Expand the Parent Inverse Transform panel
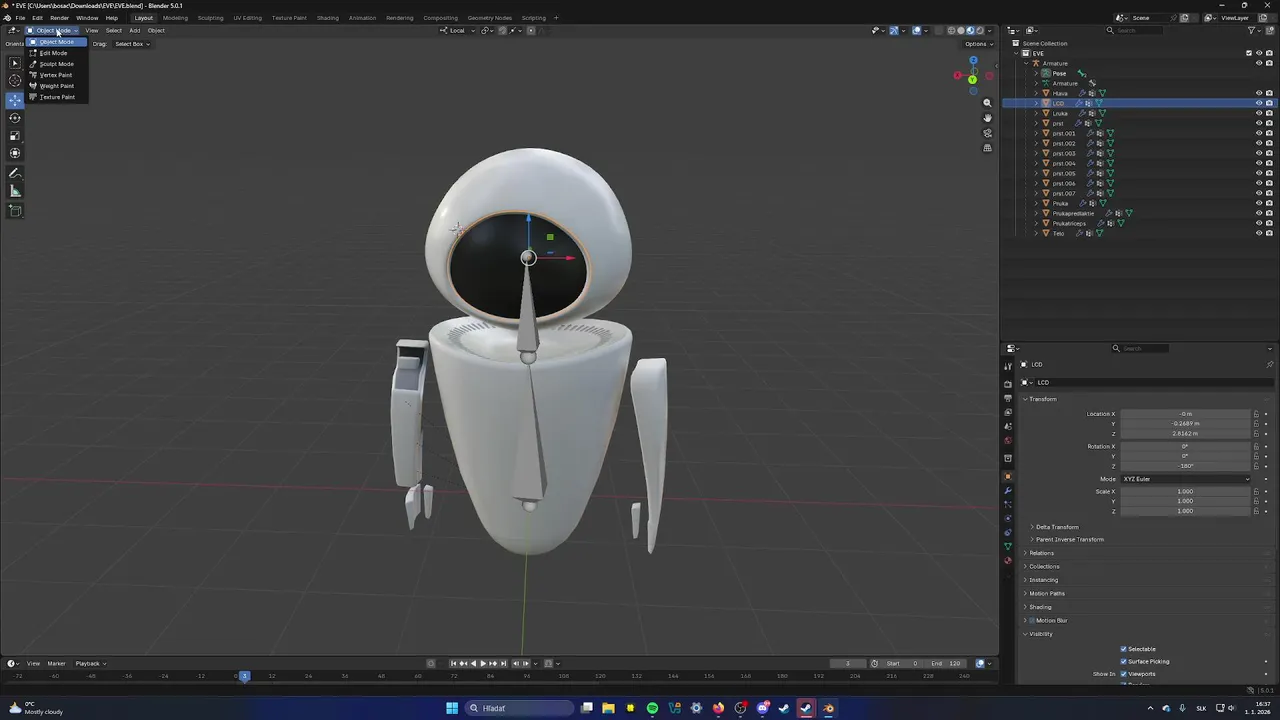1280x720 pixels. pos(1069,539)
